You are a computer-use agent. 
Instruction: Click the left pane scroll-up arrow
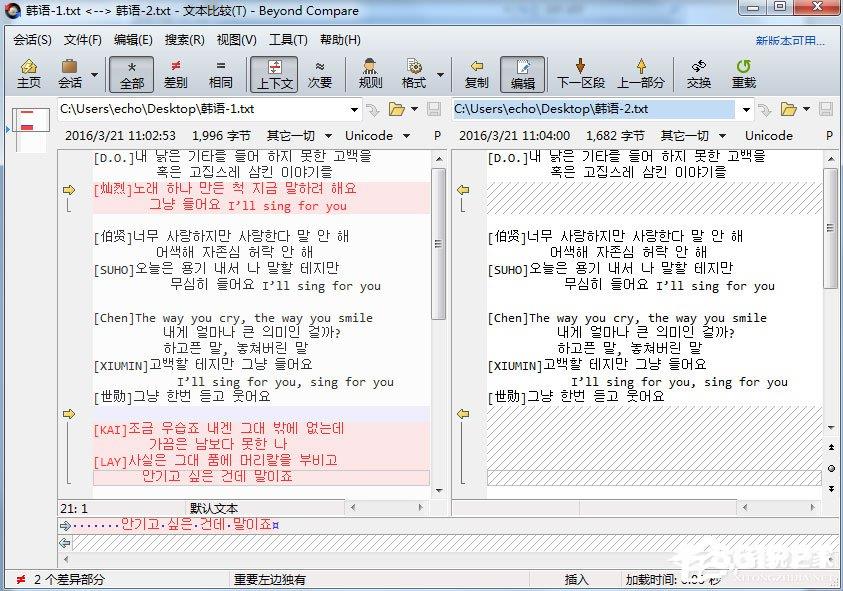[x=439, y=159]
